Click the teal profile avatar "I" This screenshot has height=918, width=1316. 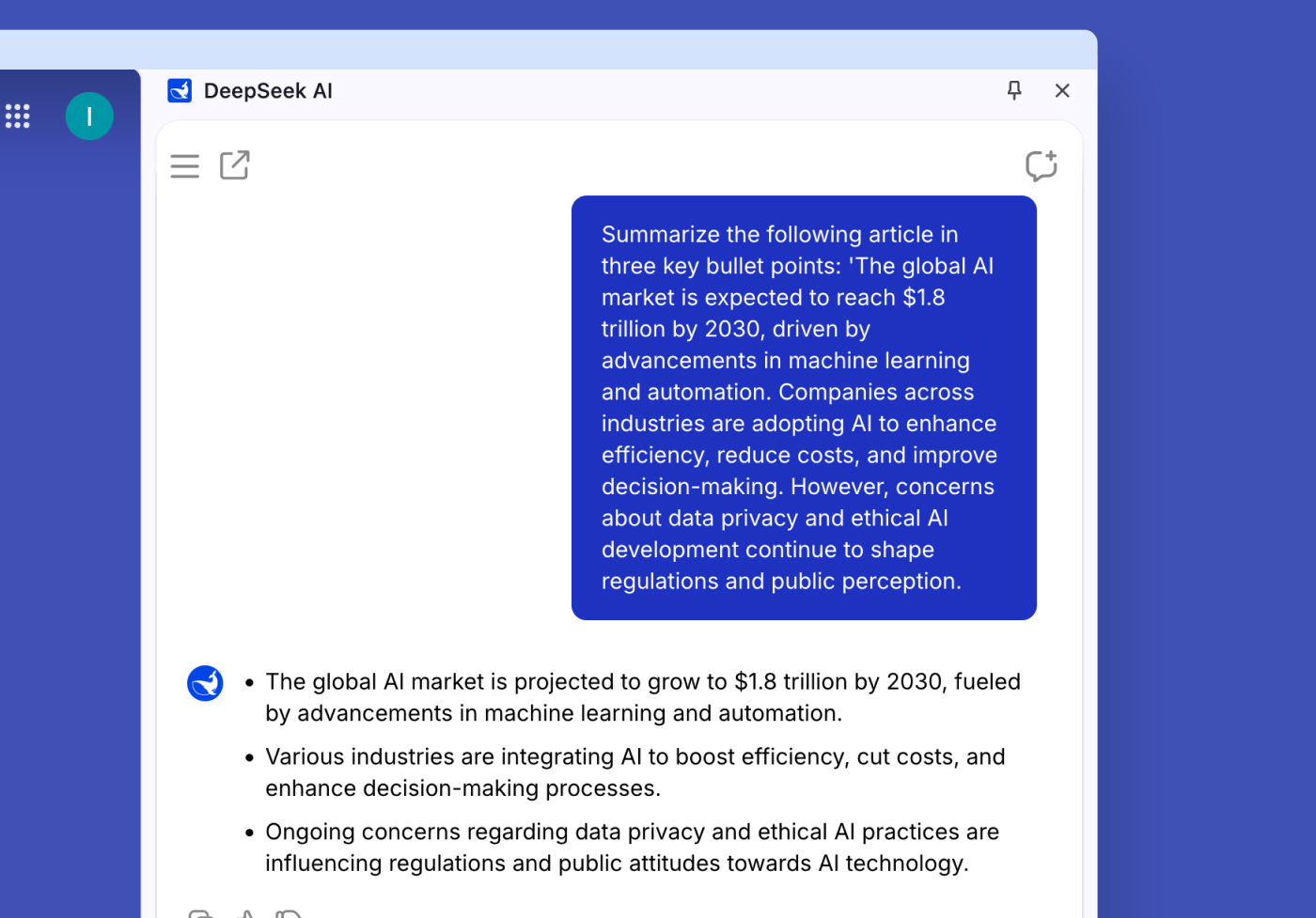tap(89, 117)
